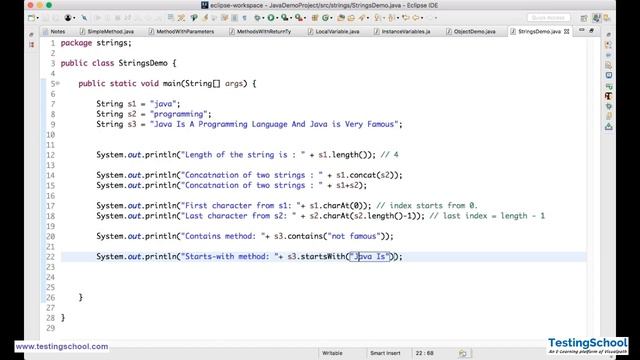Switch to the Notes editor tab
640x360 pixels.
click(54, 31)
